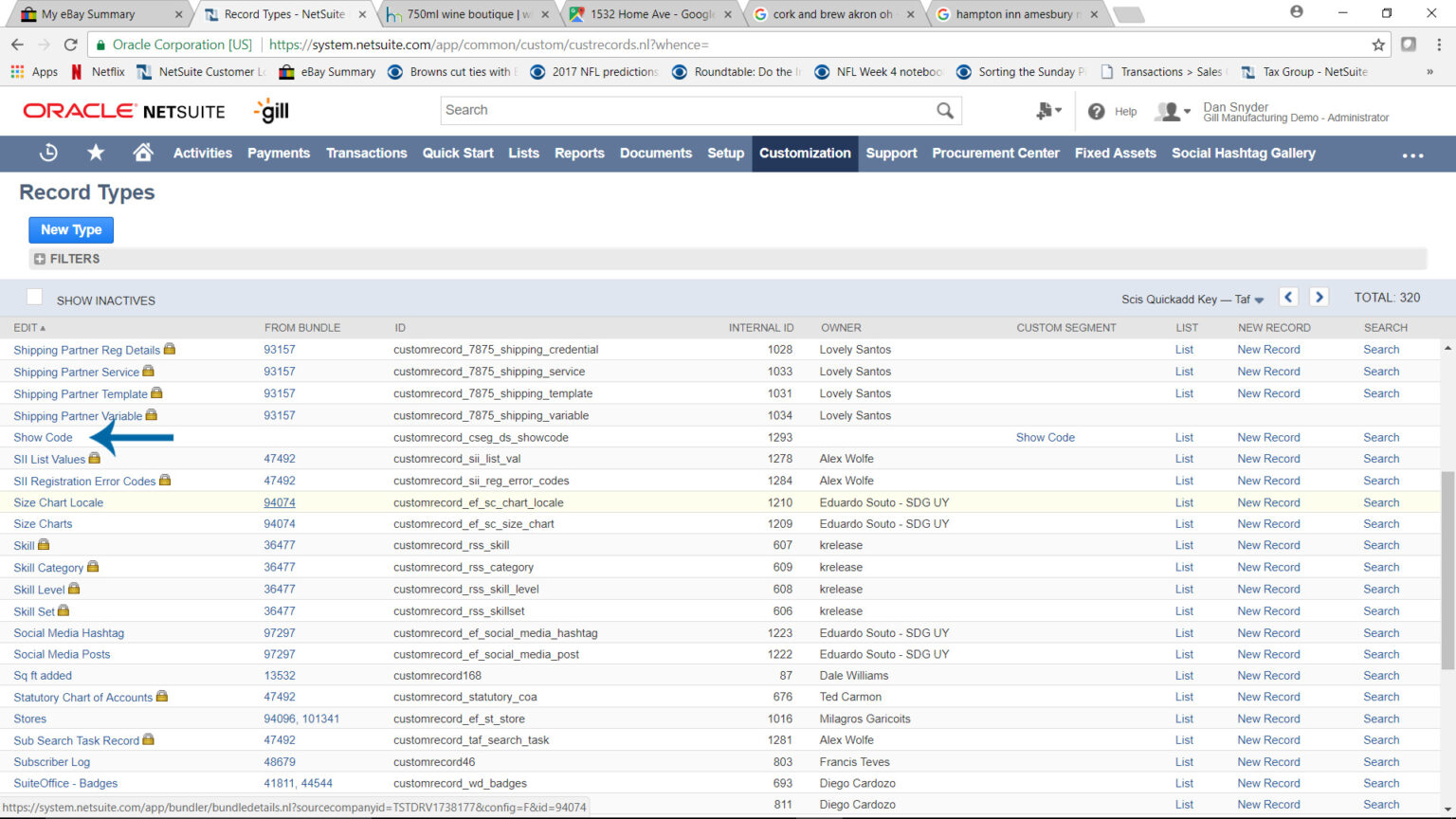Image resolution: width=1456 pixels, height=819 pixels.
Task: Expand the Filters section
Action: point(39,258)
